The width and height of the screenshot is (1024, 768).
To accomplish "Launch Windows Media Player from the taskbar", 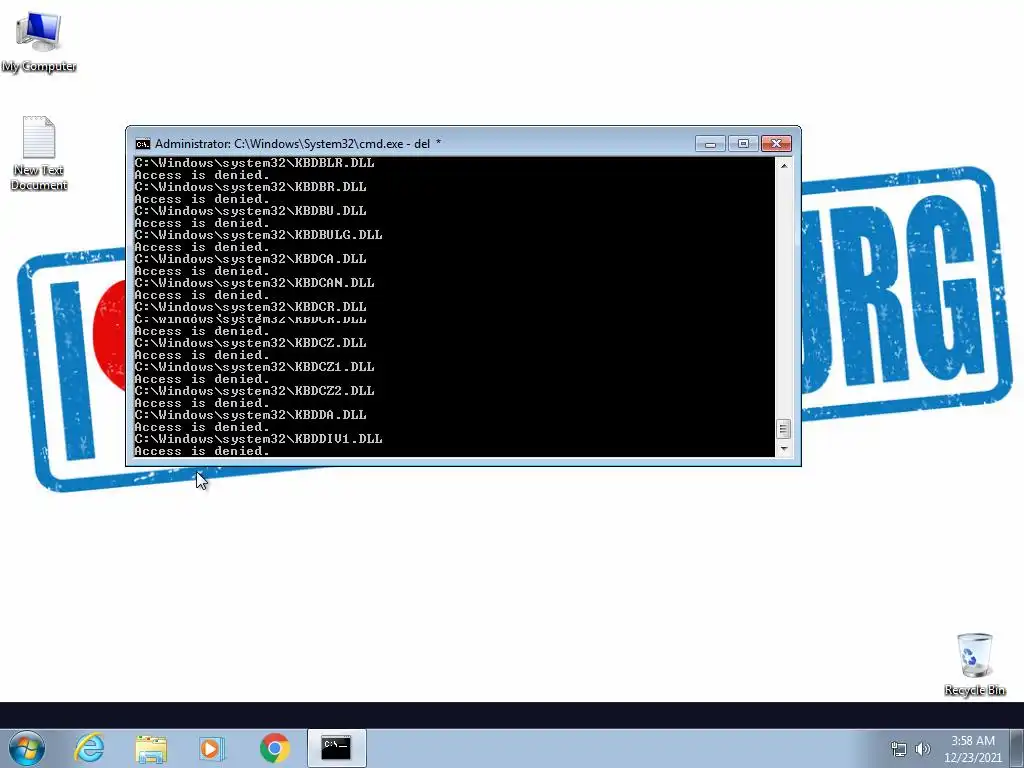I will 212,748.
